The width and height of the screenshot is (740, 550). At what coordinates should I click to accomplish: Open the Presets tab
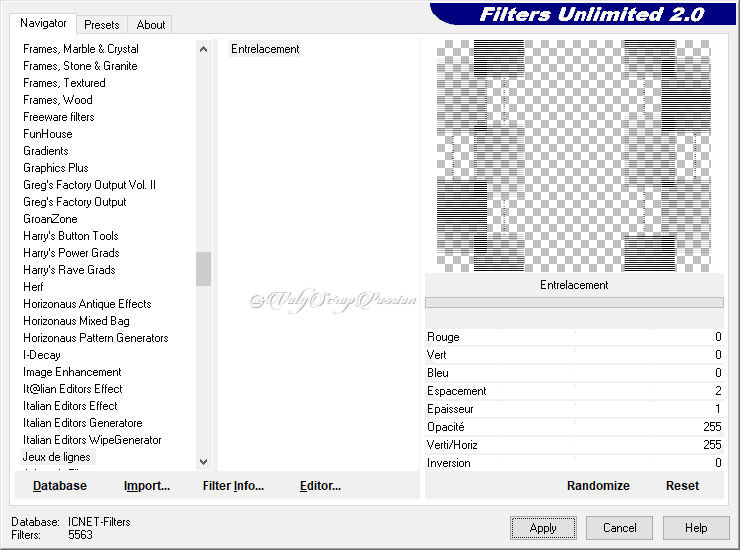(x=101, y=25)
